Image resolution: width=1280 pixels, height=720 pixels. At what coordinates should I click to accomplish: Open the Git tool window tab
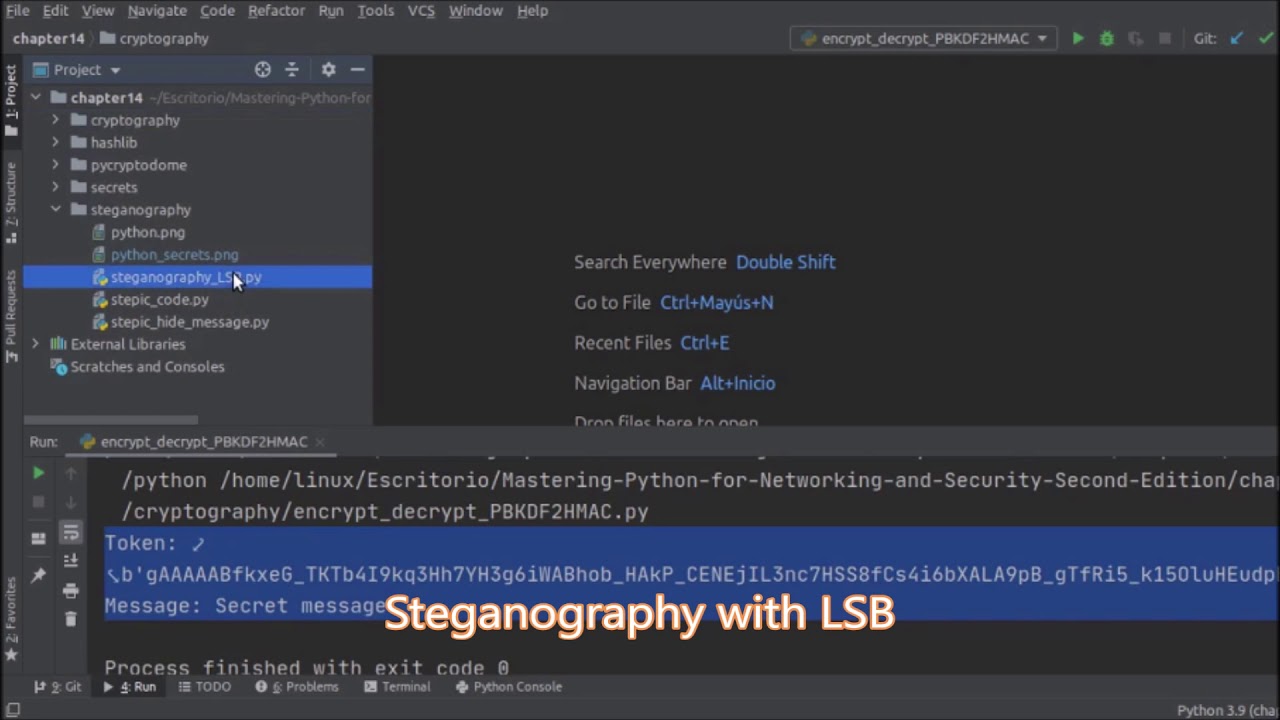point(60,687)
